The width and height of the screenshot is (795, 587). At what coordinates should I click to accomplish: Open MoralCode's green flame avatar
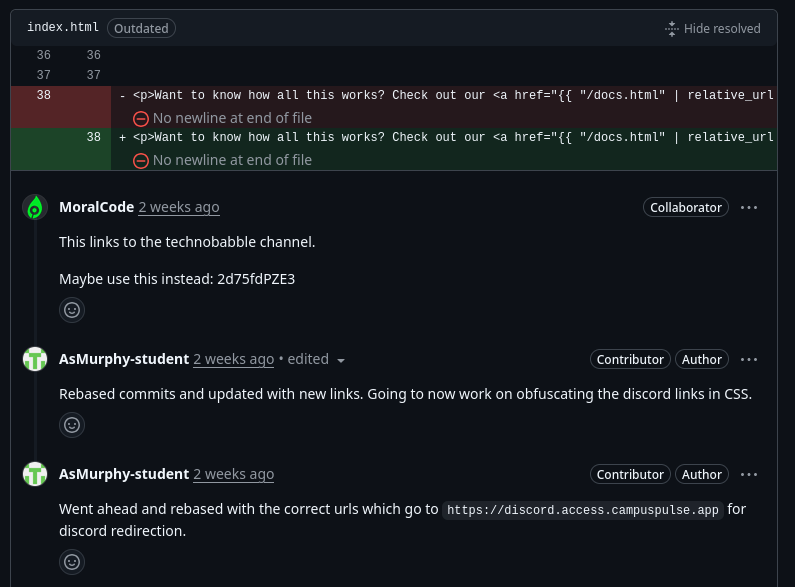pyautogui.click(x=35, y=207)
